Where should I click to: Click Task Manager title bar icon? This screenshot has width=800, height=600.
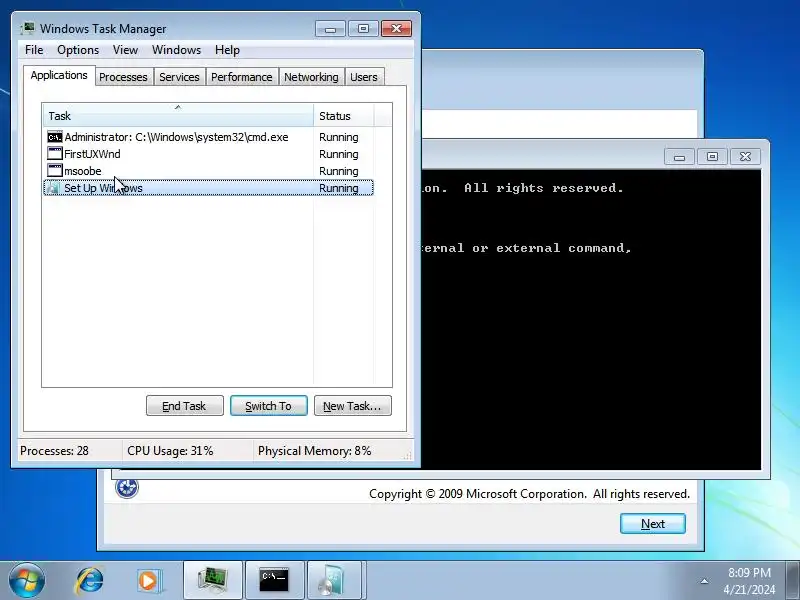coord(28,29)
